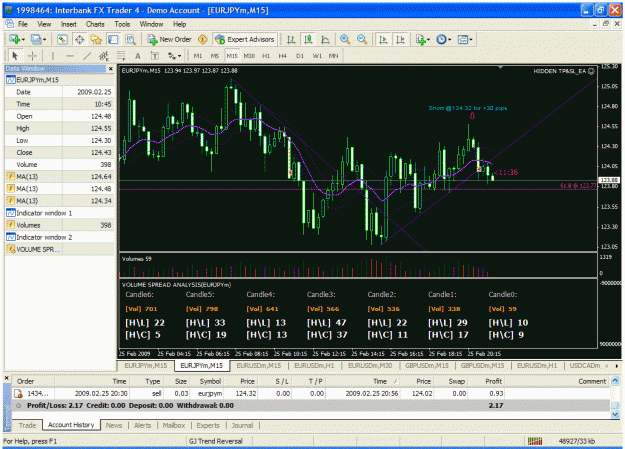Open the Journal terminal tab

pyautogui.click(x=242, y=425)
